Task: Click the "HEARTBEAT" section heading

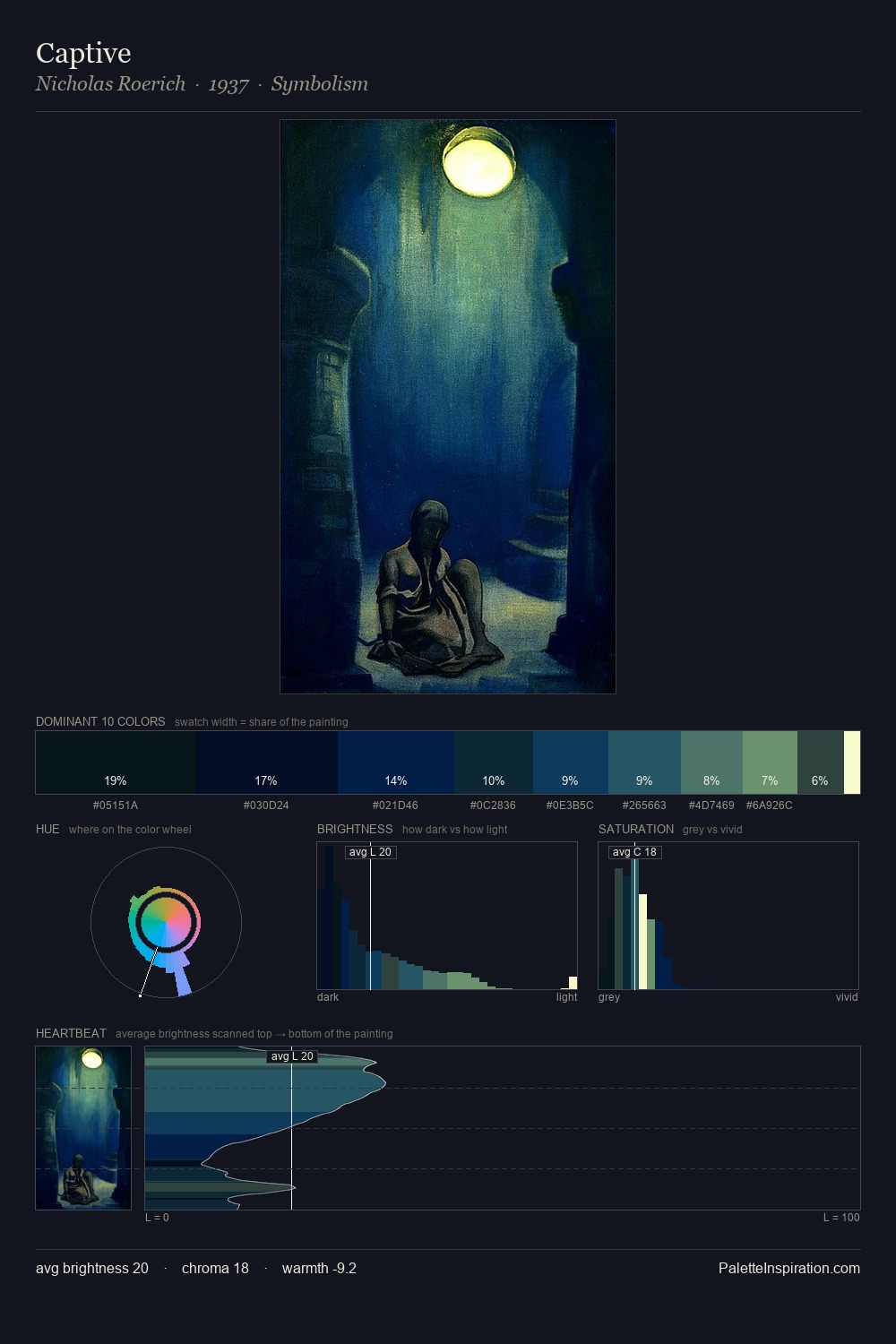Action: (71, 1033)
